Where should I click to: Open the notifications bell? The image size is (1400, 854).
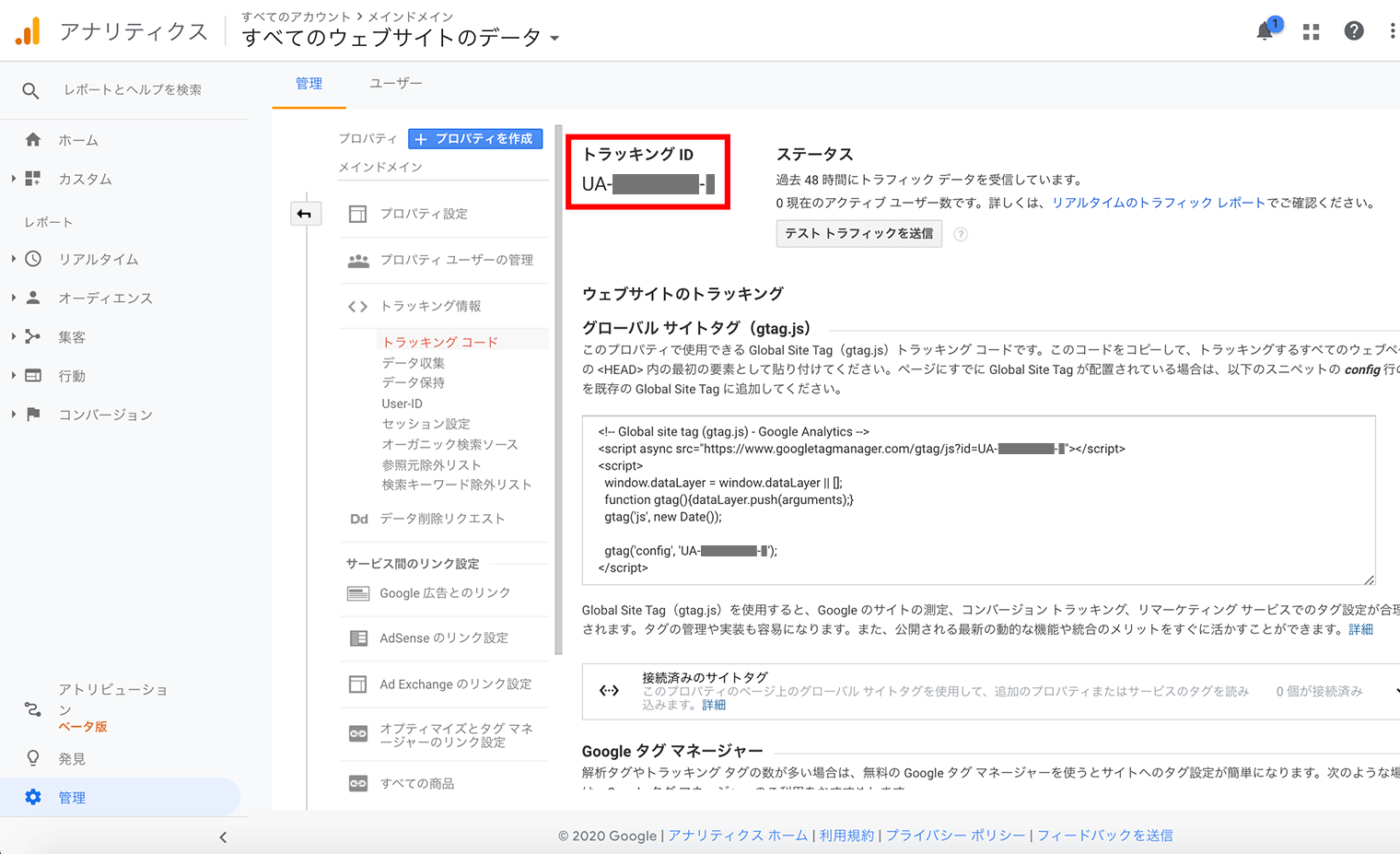1266,30
